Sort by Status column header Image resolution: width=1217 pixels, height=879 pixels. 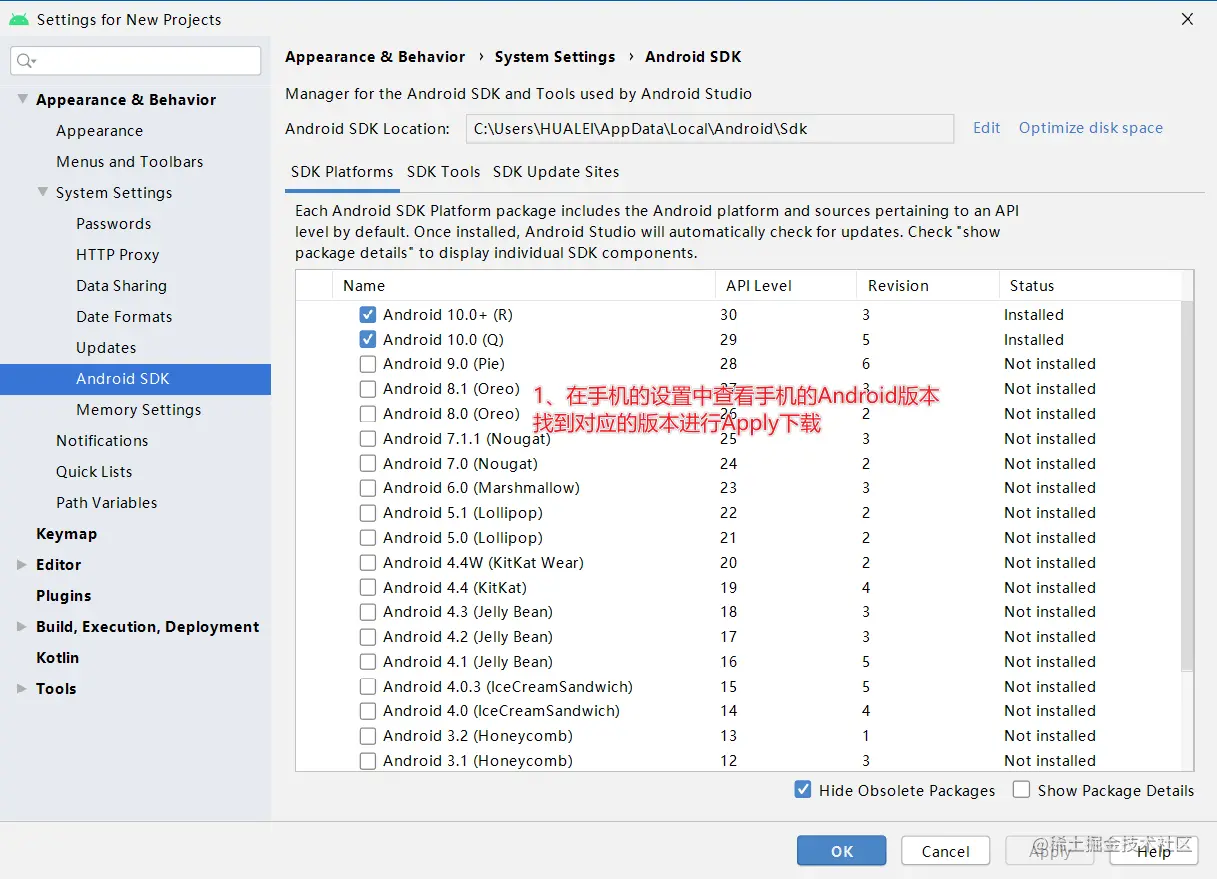[x=1090, y=285]
